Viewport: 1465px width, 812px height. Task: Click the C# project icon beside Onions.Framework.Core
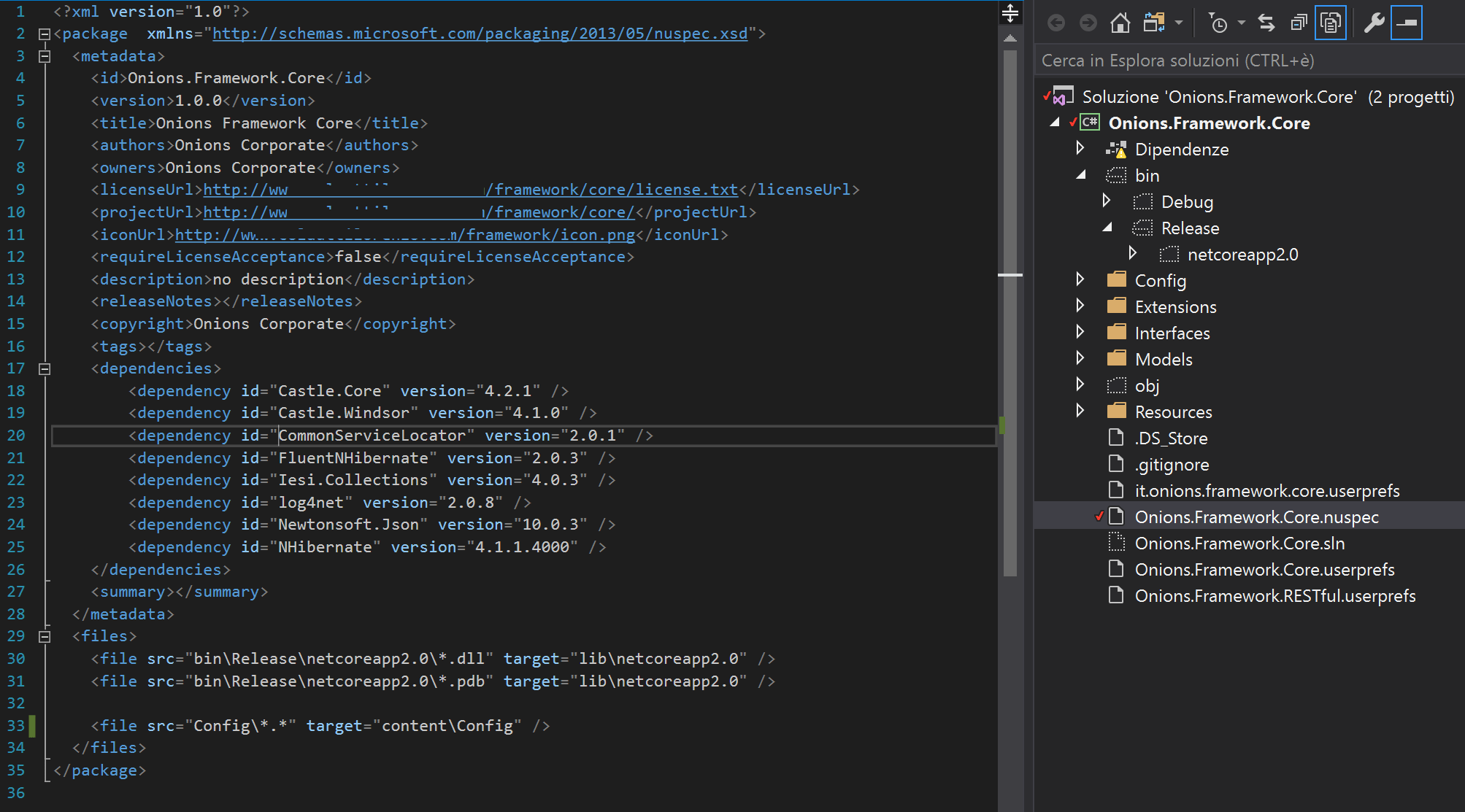point(1089,123)
